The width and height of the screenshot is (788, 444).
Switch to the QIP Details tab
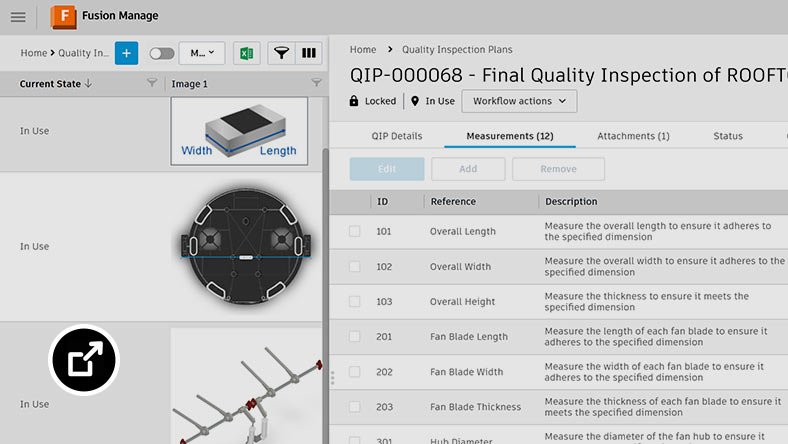click(395, 136)
